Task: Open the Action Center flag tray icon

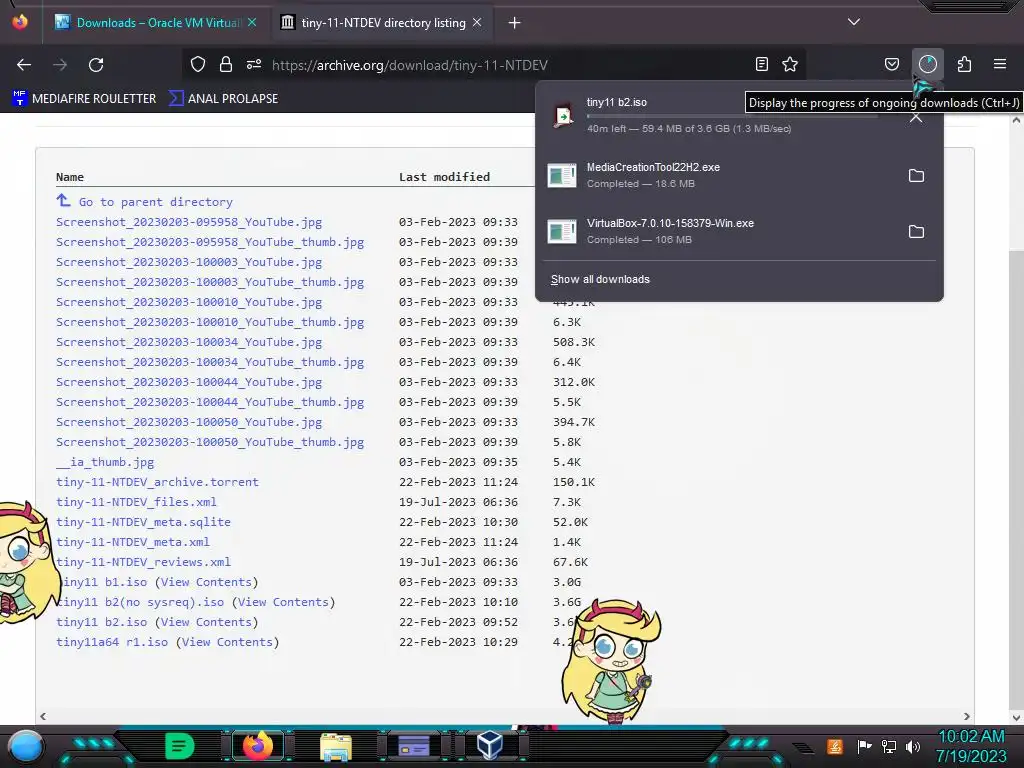Action: tap(864, 746)
